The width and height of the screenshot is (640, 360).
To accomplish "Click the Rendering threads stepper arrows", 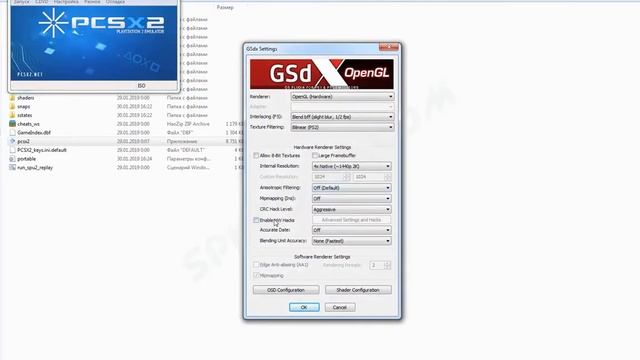I will coord(387,265).
